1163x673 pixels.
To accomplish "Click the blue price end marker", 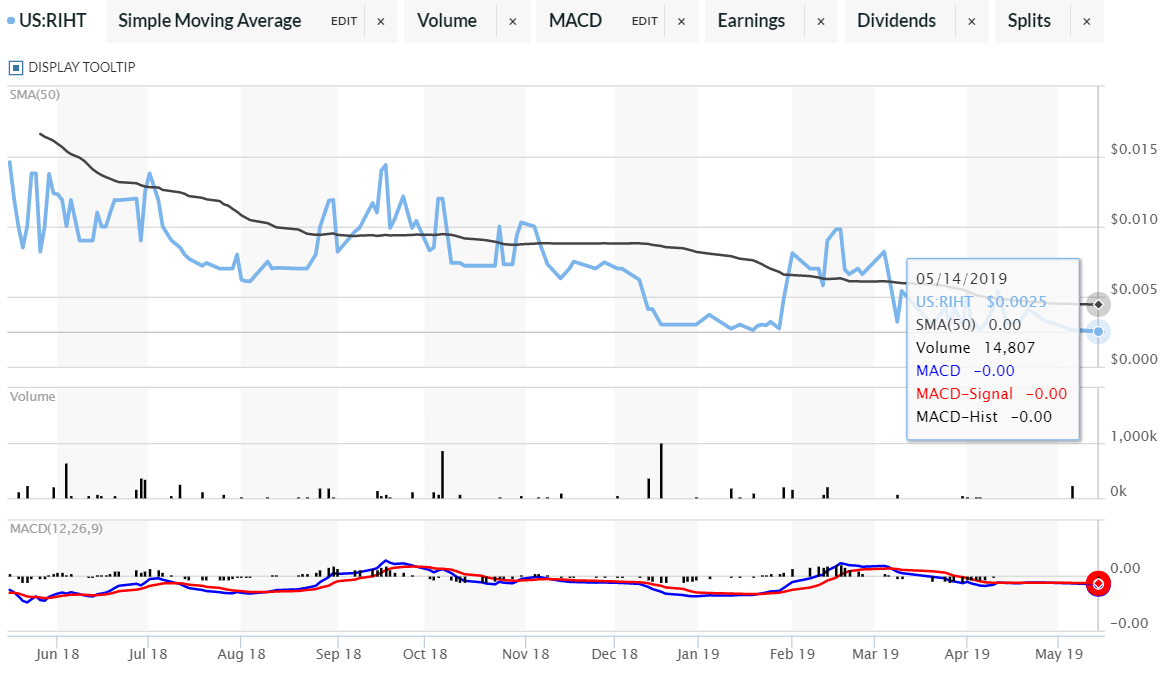I will coord(1098,331).
